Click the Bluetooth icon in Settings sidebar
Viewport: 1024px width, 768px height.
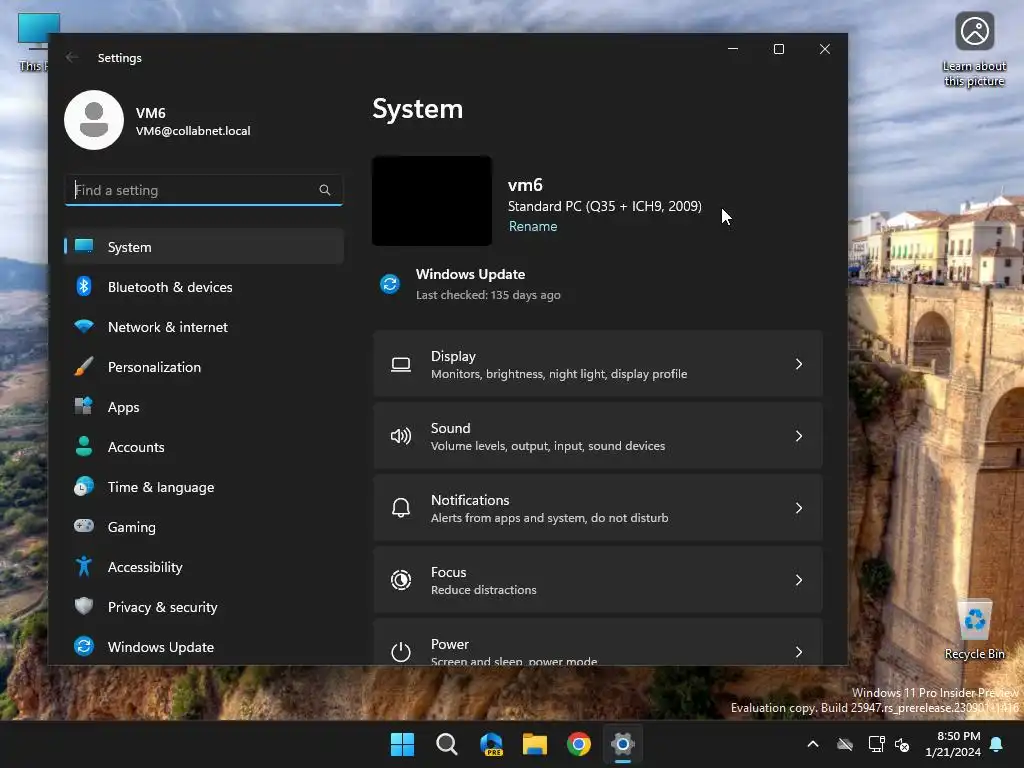click(84, 287)
